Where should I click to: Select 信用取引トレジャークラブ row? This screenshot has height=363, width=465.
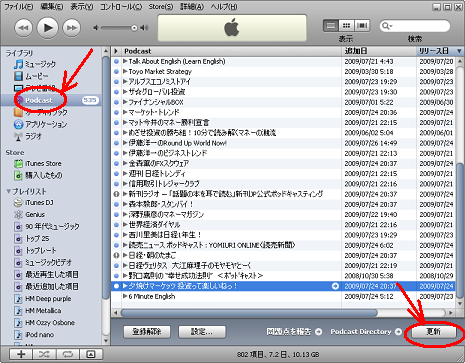point(283,184)
